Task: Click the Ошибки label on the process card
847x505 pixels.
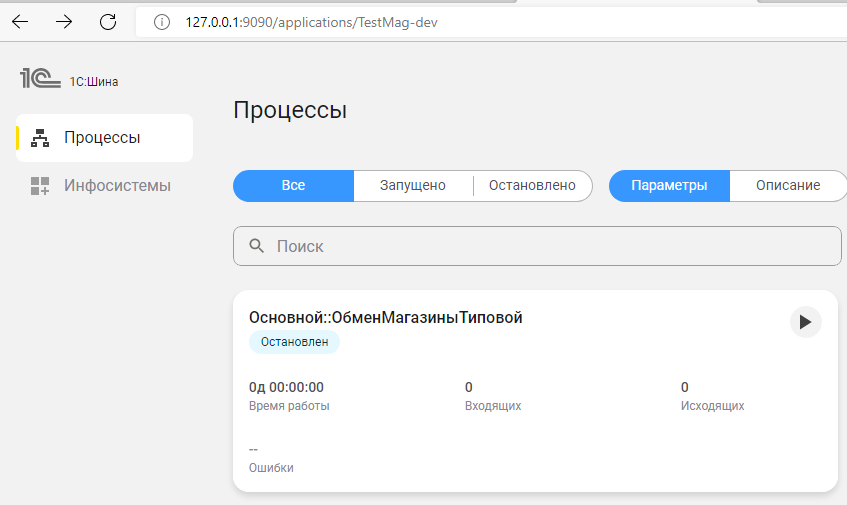Action: click(x=271, y=468)
